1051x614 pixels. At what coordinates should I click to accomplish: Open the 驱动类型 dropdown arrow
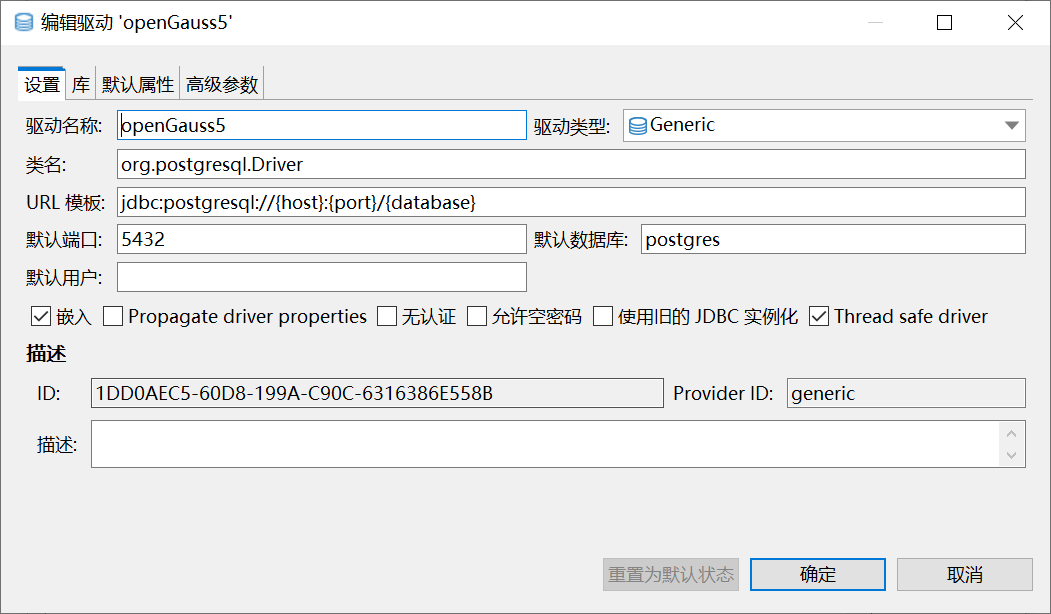point(1011,125)
